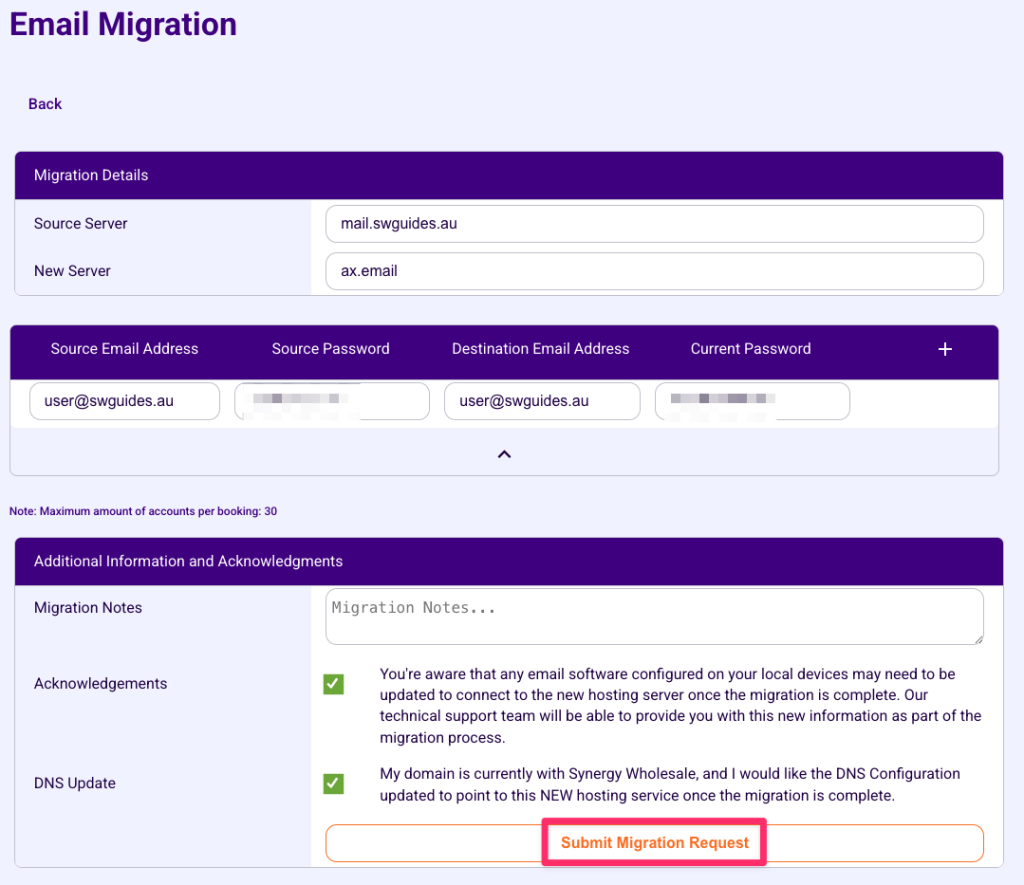Click the New Server field containing ax.email

coord(653,271)
